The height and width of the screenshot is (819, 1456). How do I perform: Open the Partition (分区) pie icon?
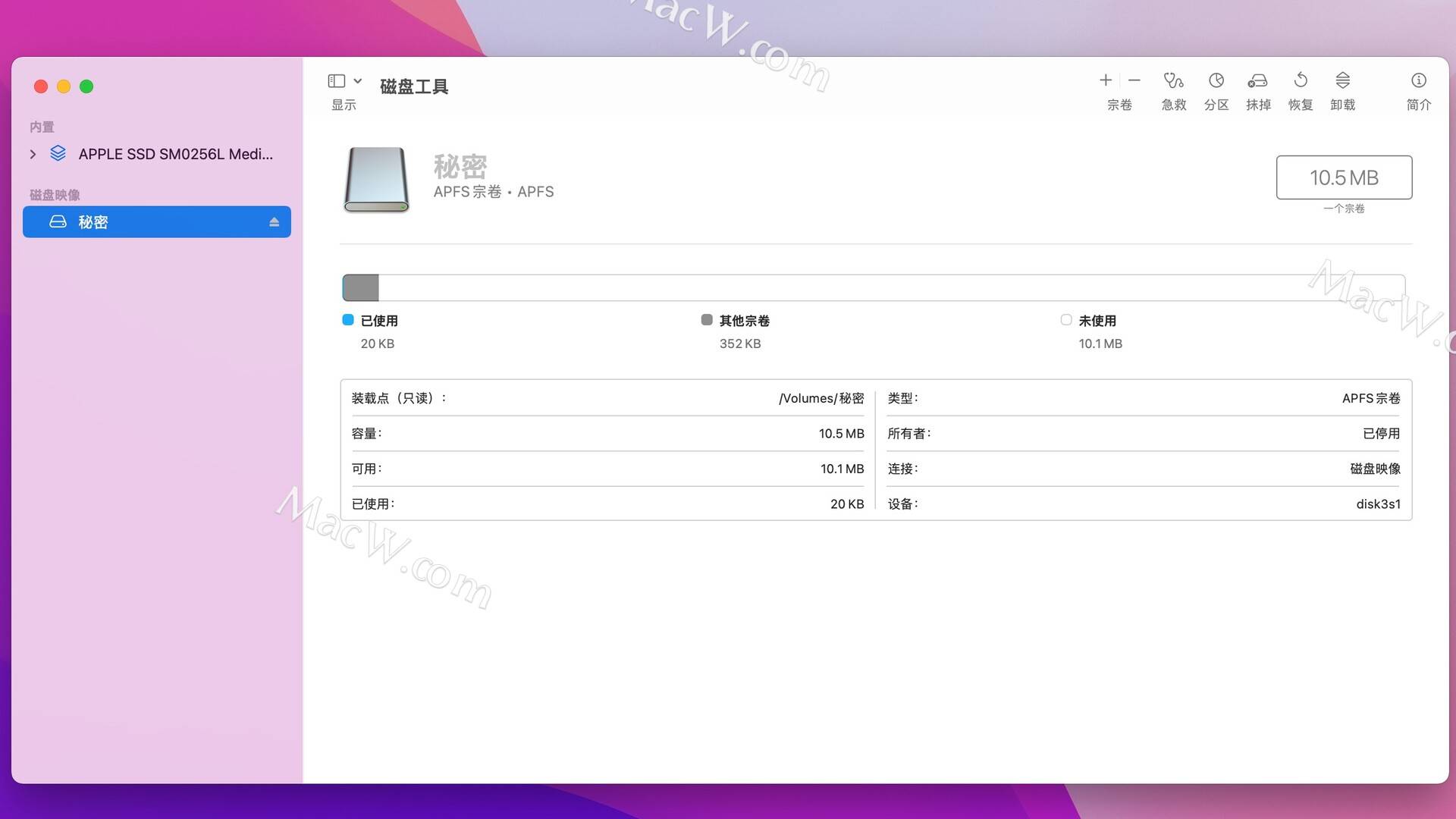point(1216,80)
